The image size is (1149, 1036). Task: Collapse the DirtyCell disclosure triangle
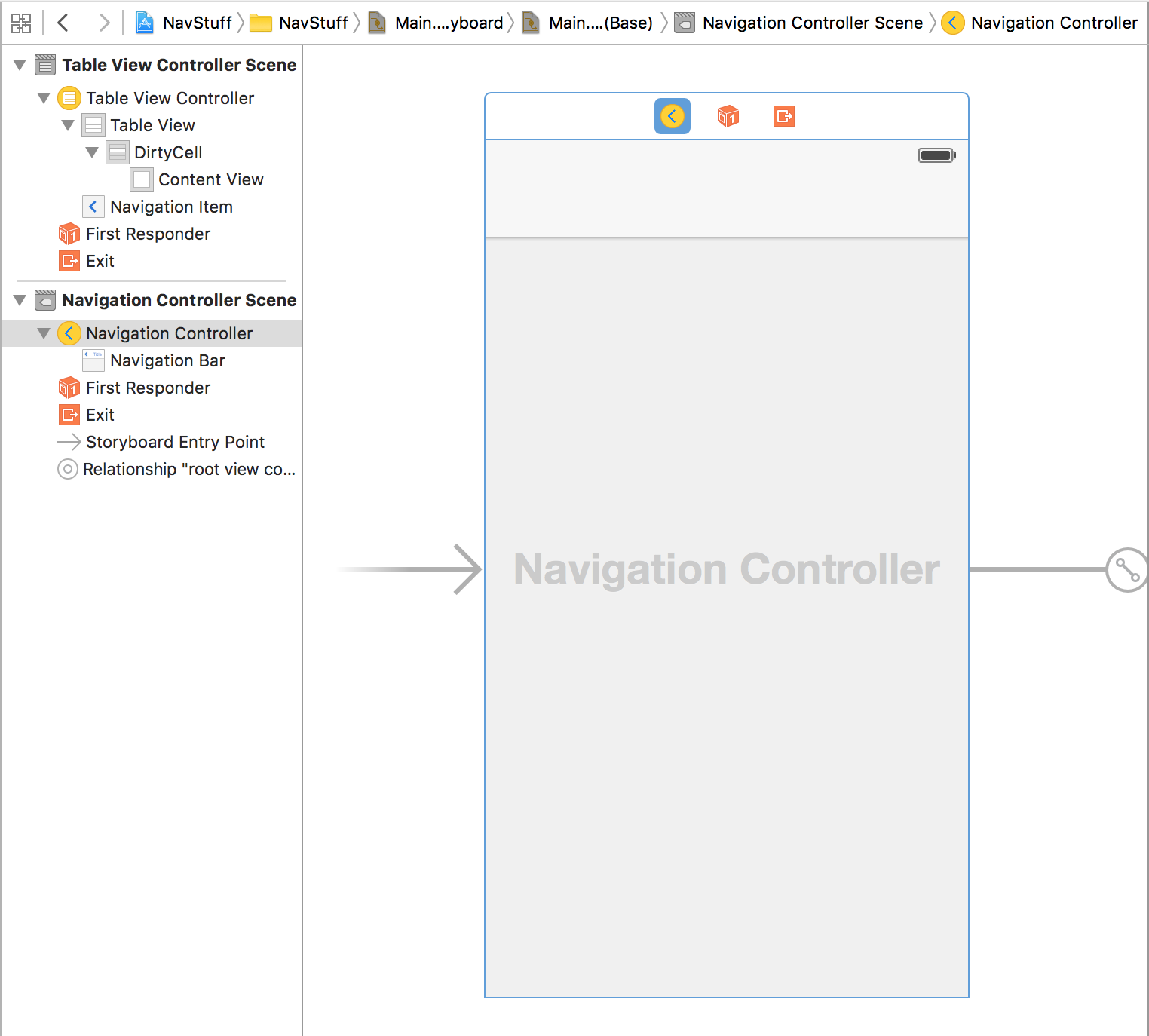(92, 152)
